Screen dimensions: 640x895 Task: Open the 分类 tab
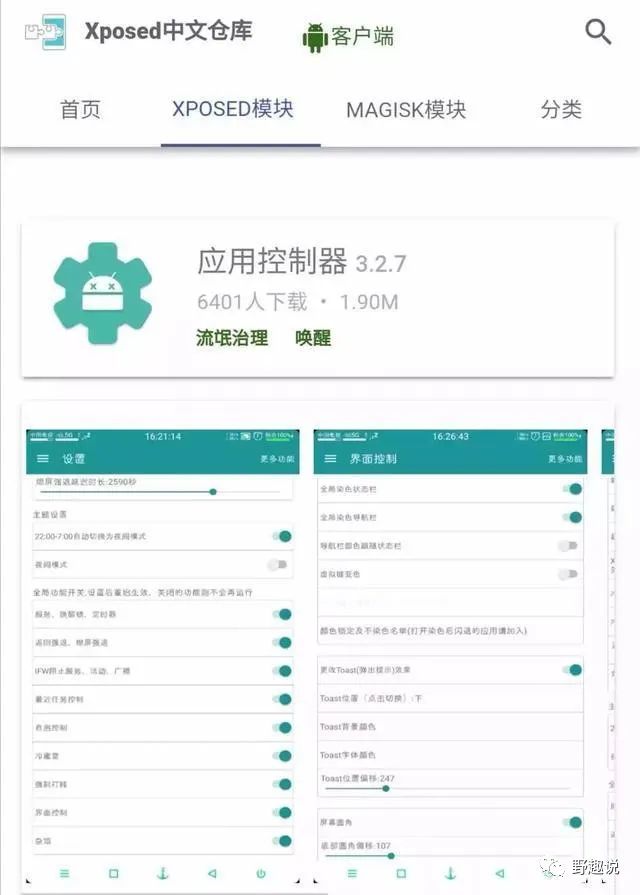561,109
